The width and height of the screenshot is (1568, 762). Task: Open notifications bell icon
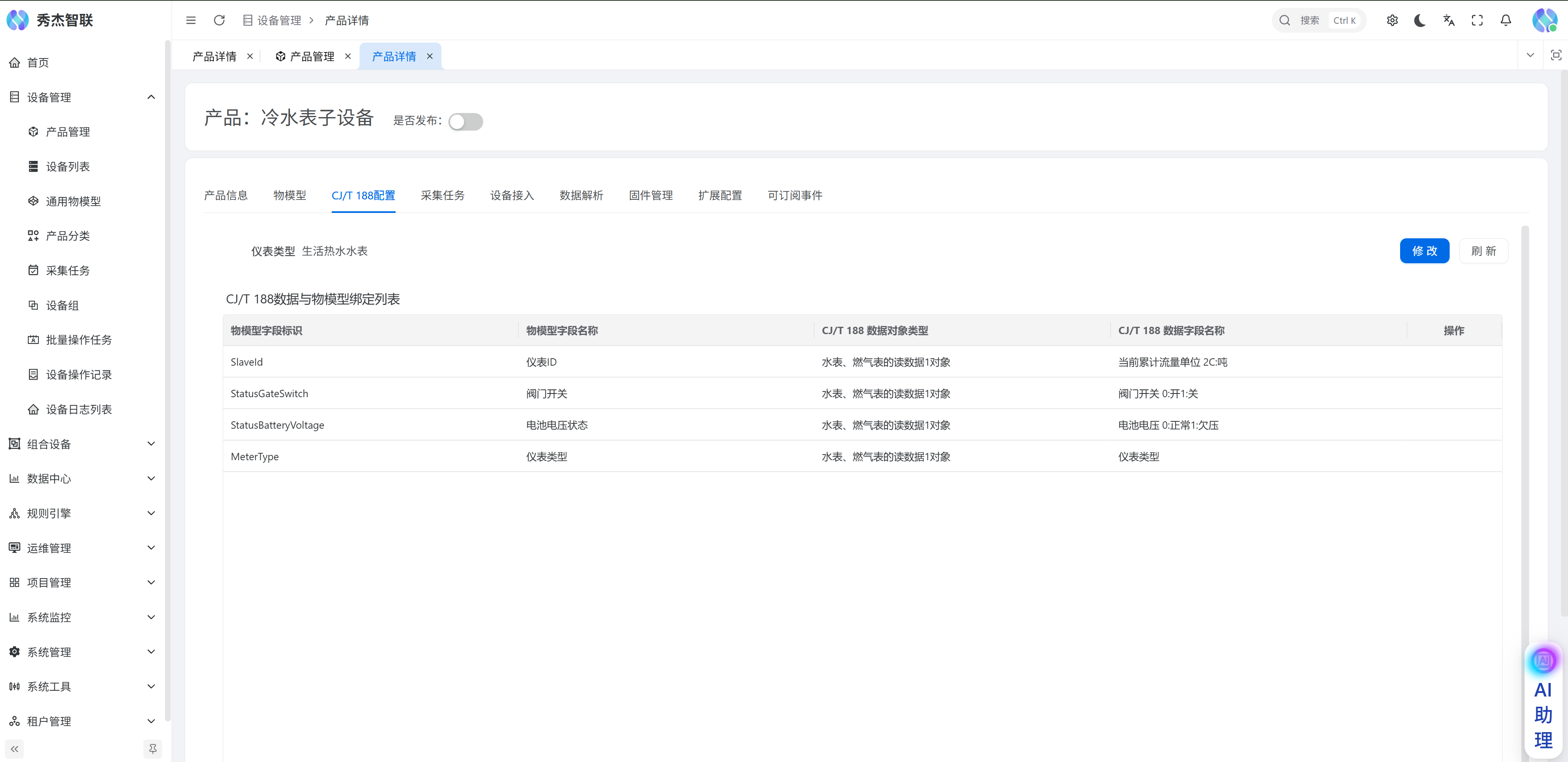point(1506,20)
